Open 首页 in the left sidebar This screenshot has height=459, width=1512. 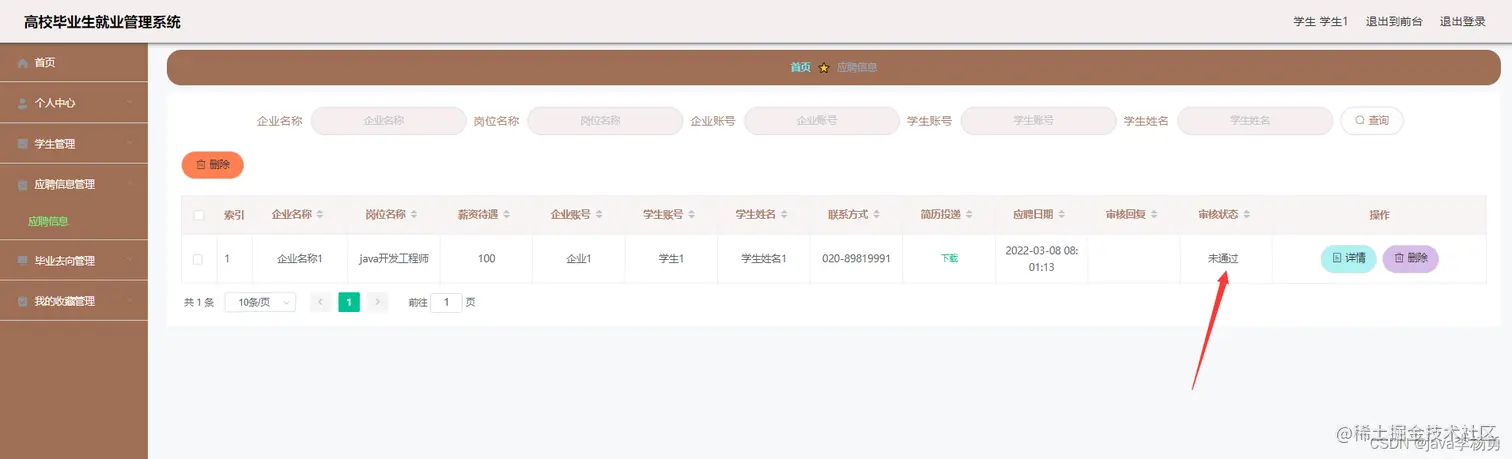coord(74,63)
